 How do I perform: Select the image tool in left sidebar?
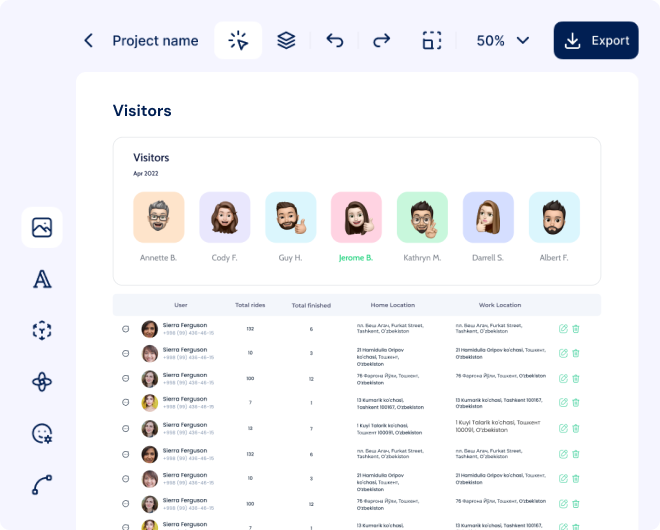pos(42,227)
